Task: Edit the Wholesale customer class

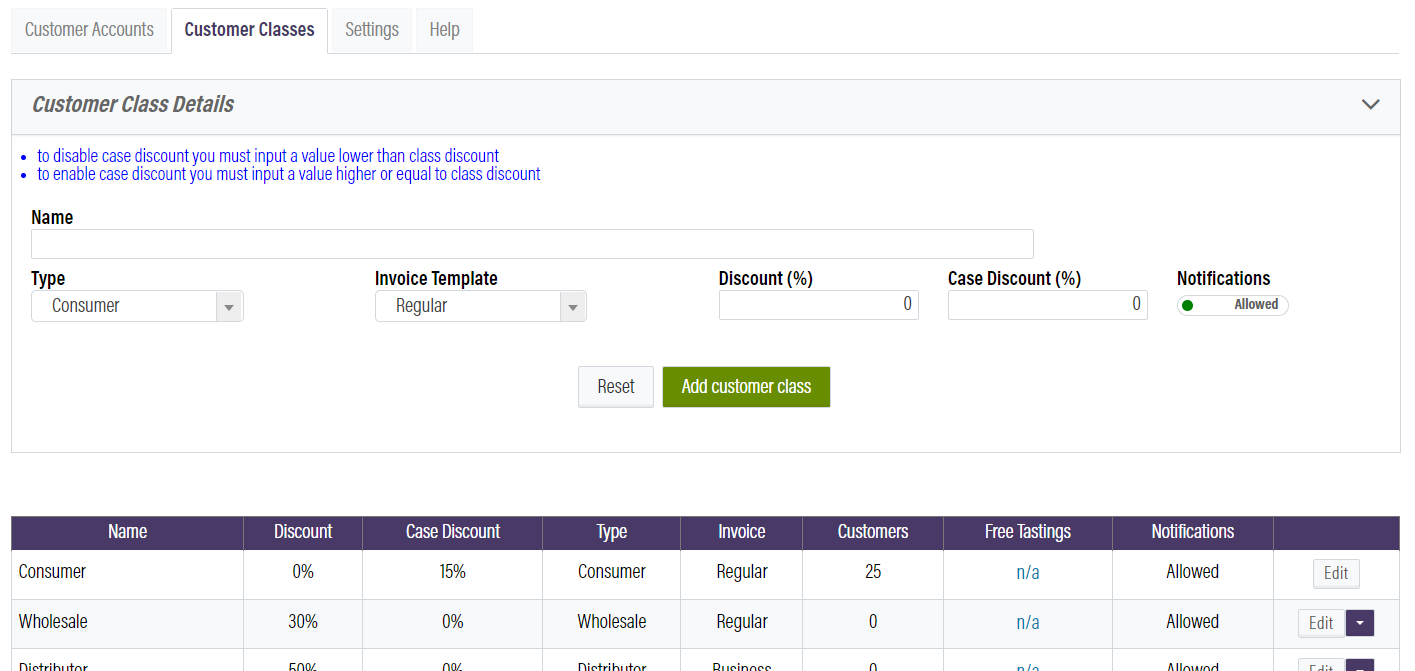Action: (1321, 622)
